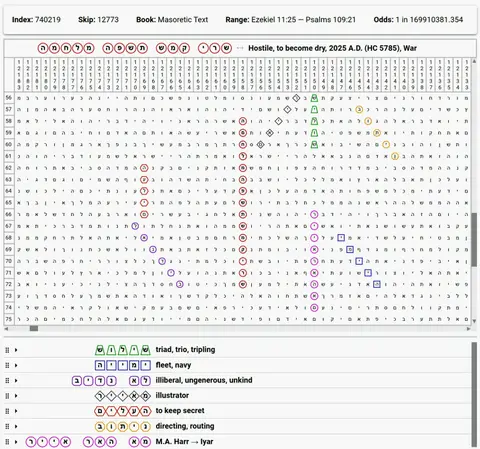Click the 'M.A. Harr → Iyar' label
Viewport: 480px width, 449px height.
click(x=184, y=442)
